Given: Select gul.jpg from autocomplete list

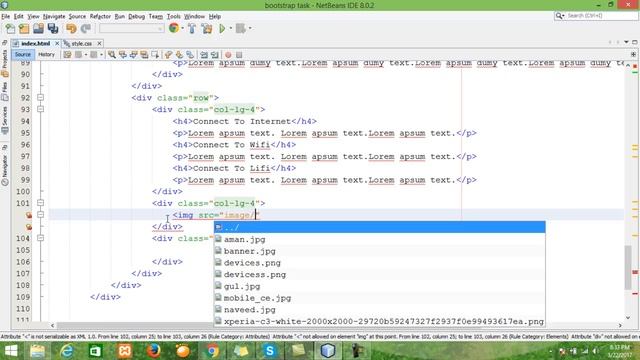Looking at the screenshot, I should (x=380, y=286).
